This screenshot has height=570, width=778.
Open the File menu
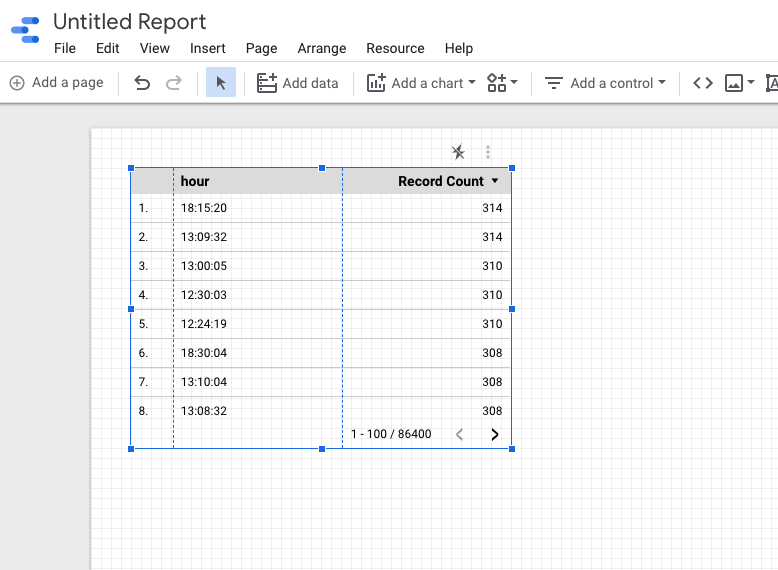tap(65, 48)
